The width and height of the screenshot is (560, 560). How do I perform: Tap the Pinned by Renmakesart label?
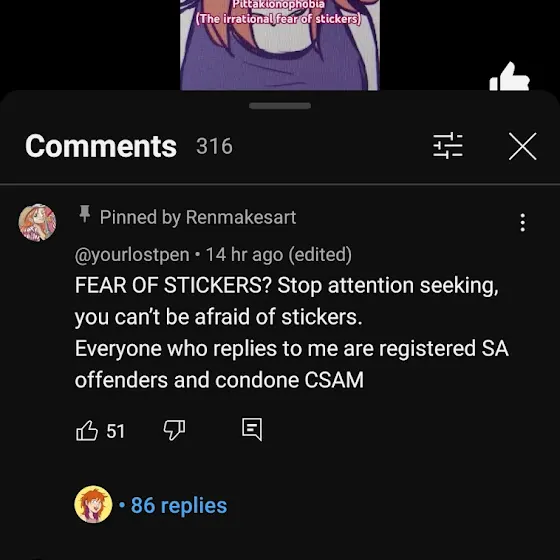pos(198,217)
